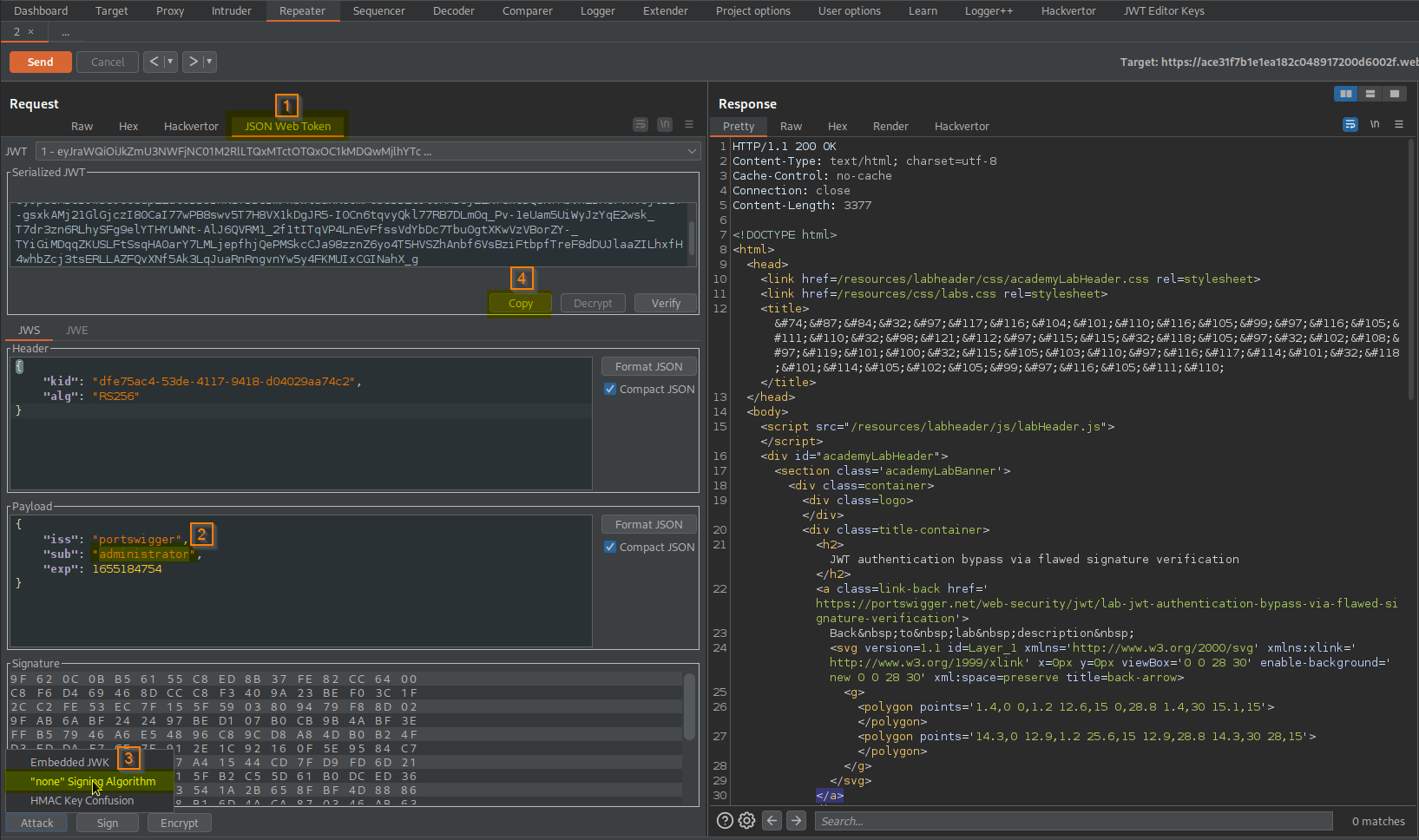This screenshot has height=840, width=1419.
Task: Focus the response Search field
Action: 1074,821
